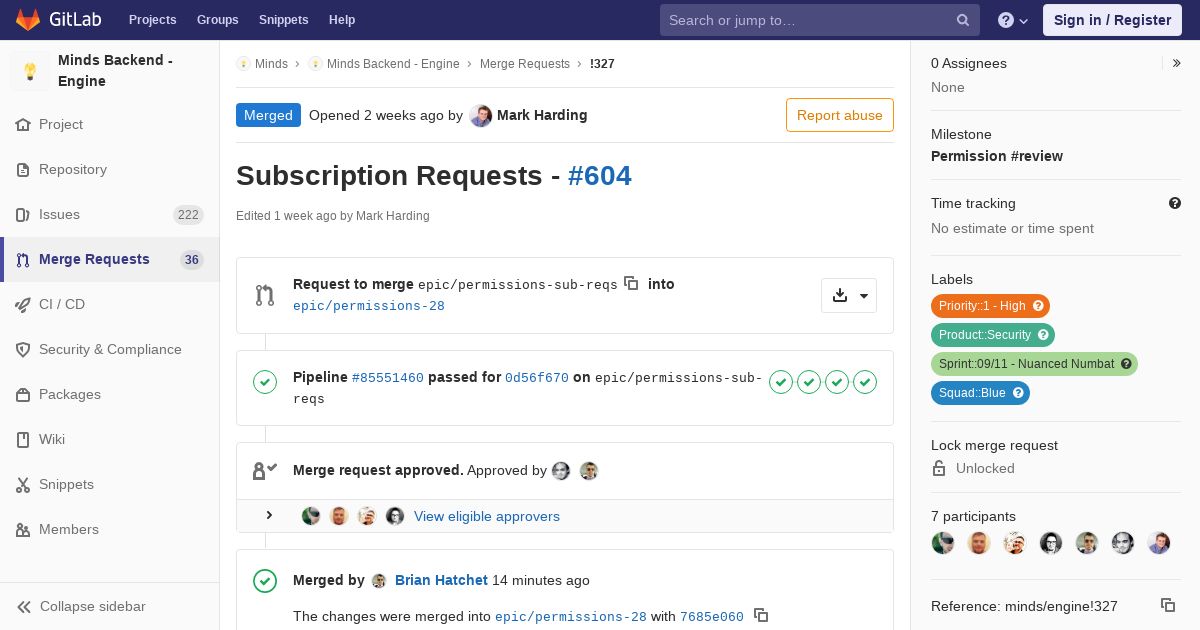This screenshot has height=630, width=1200.
Task: Click the pipeline passed status icon
Action: click(x=265, y=382)
